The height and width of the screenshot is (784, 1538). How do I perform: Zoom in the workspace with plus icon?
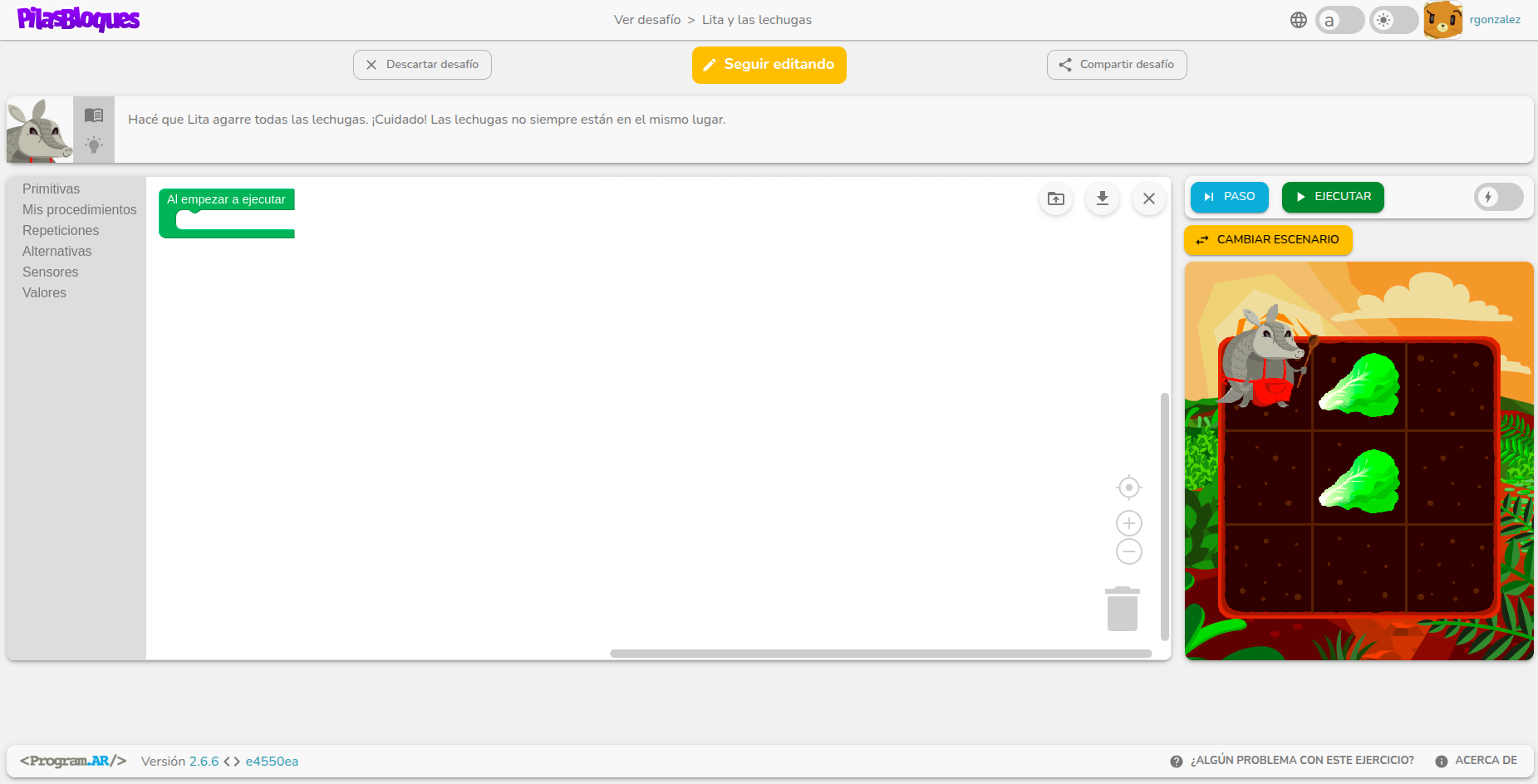(x=1128, y=523)
